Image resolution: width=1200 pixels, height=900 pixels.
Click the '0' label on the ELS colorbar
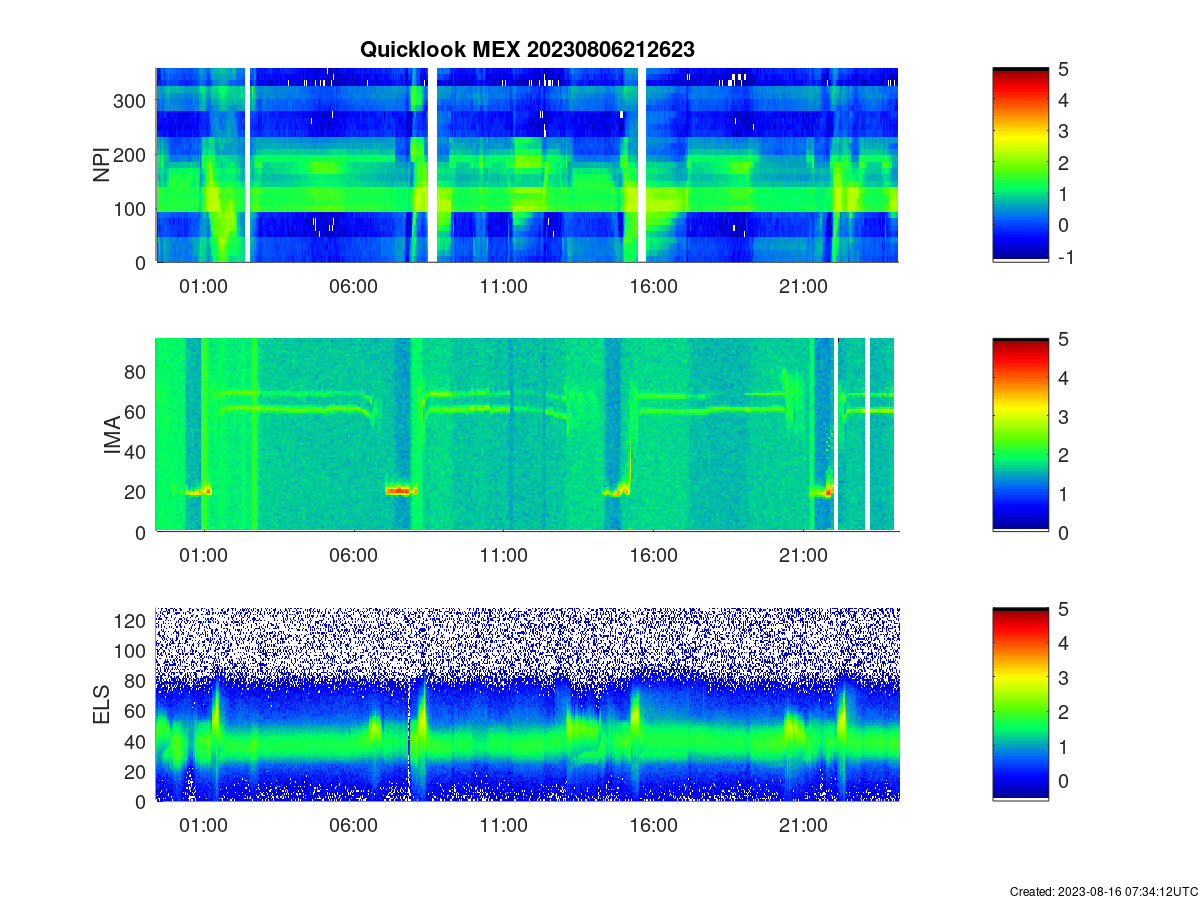[1065, 780]
